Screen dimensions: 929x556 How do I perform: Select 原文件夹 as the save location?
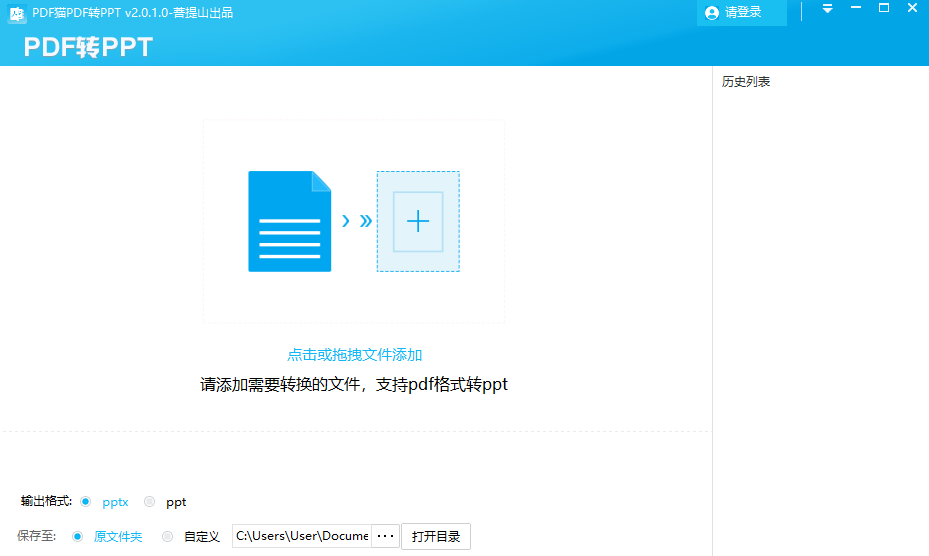(x=78, y=537)
